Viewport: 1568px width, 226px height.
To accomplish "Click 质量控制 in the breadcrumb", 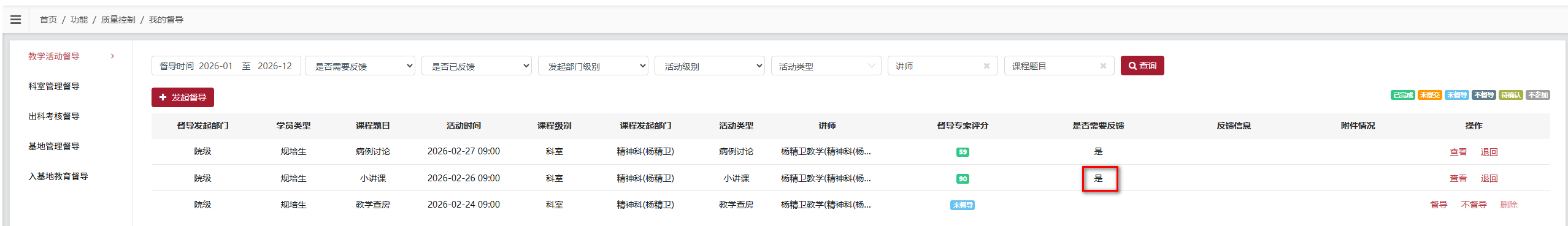I will pyautogui.click(x=118, y=20).
